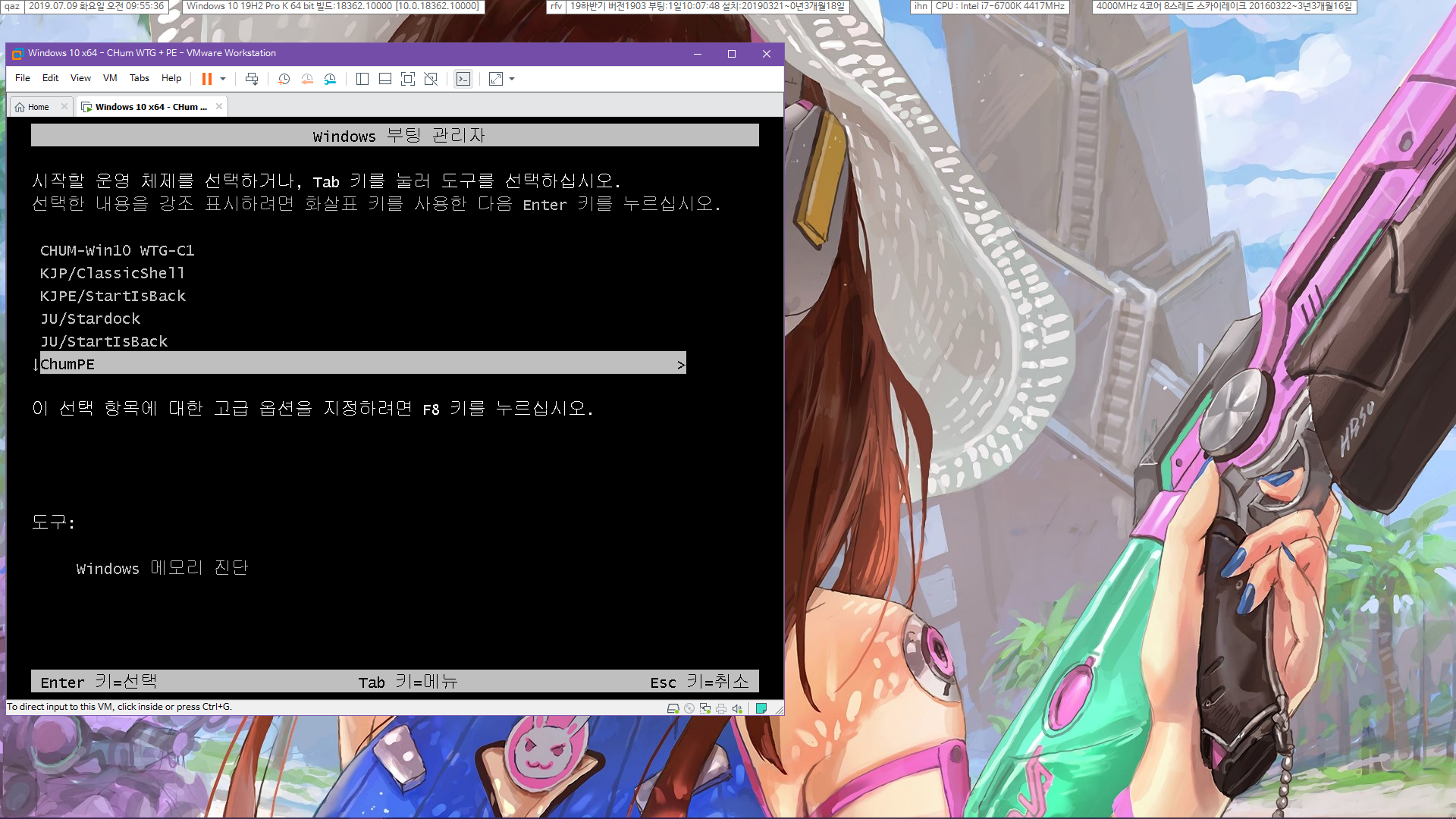Click the sound card status icon
This screenshot has height=819, width=1456.
click(737, 708)
